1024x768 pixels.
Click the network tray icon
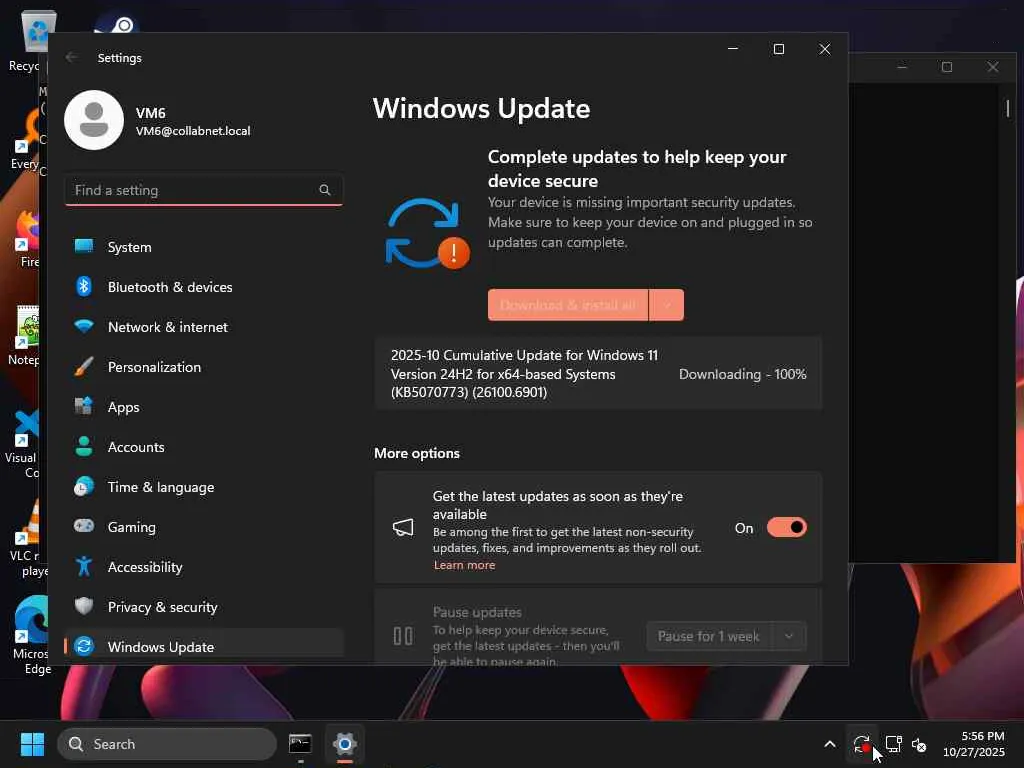point(893,744)
